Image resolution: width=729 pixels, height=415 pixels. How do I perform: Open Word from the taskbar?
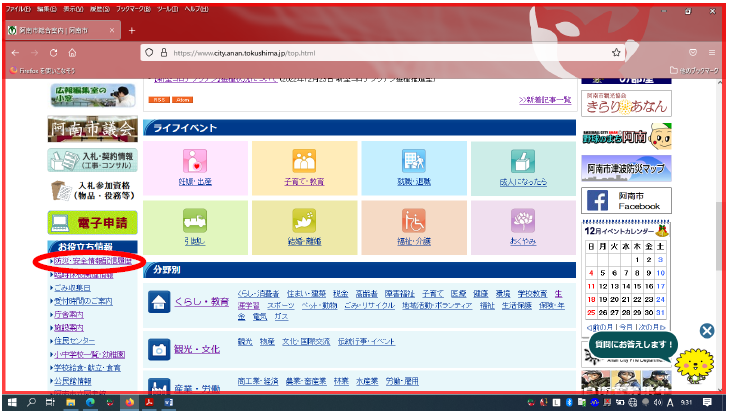click(x=168, y=402)
